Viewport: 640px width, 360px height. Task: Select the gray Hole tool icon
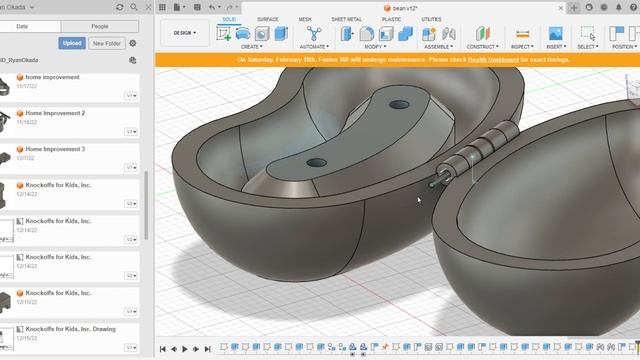click(262, 33)
